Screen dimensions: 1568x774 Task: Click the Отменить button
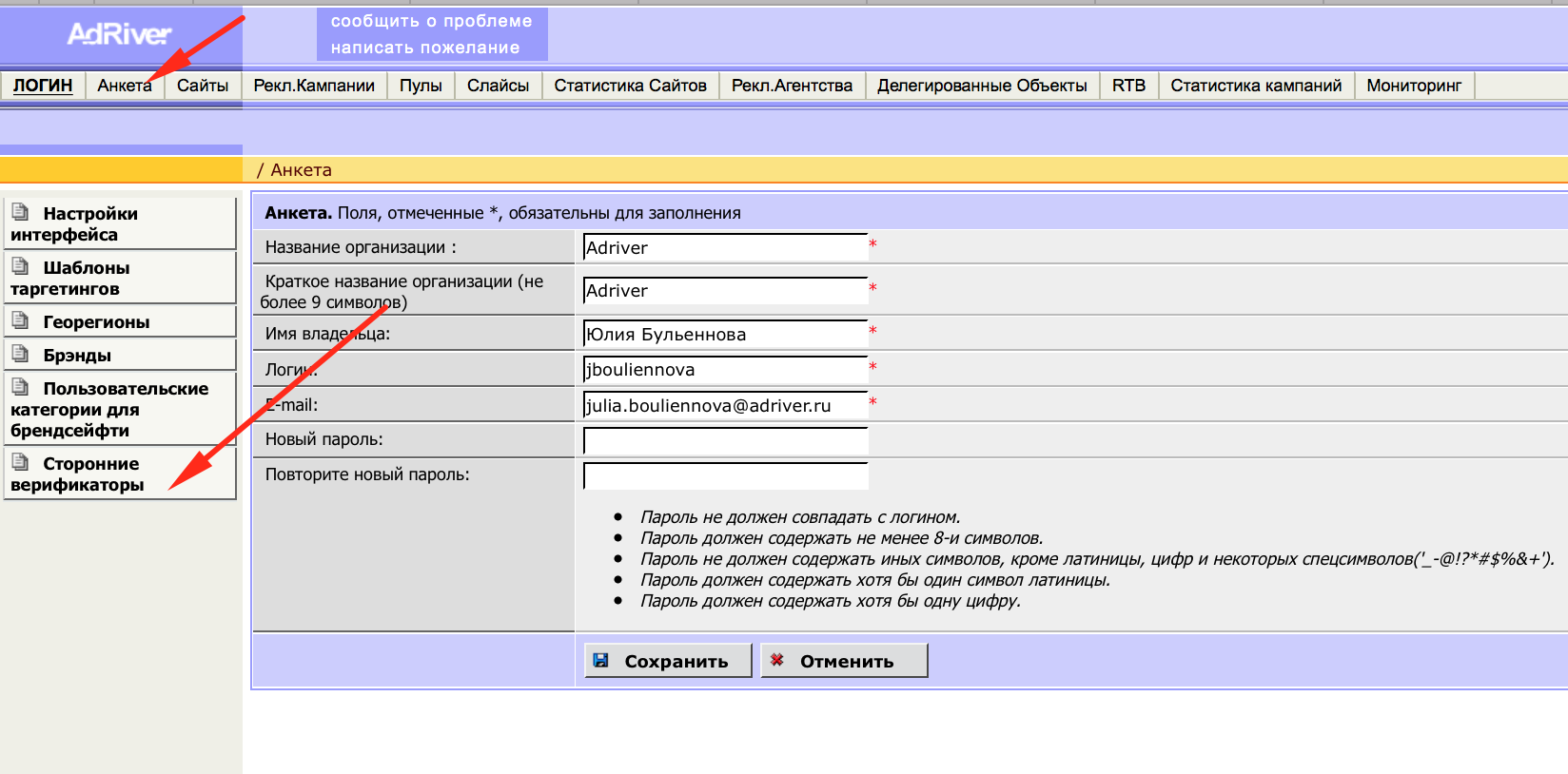tap(844, 661)
